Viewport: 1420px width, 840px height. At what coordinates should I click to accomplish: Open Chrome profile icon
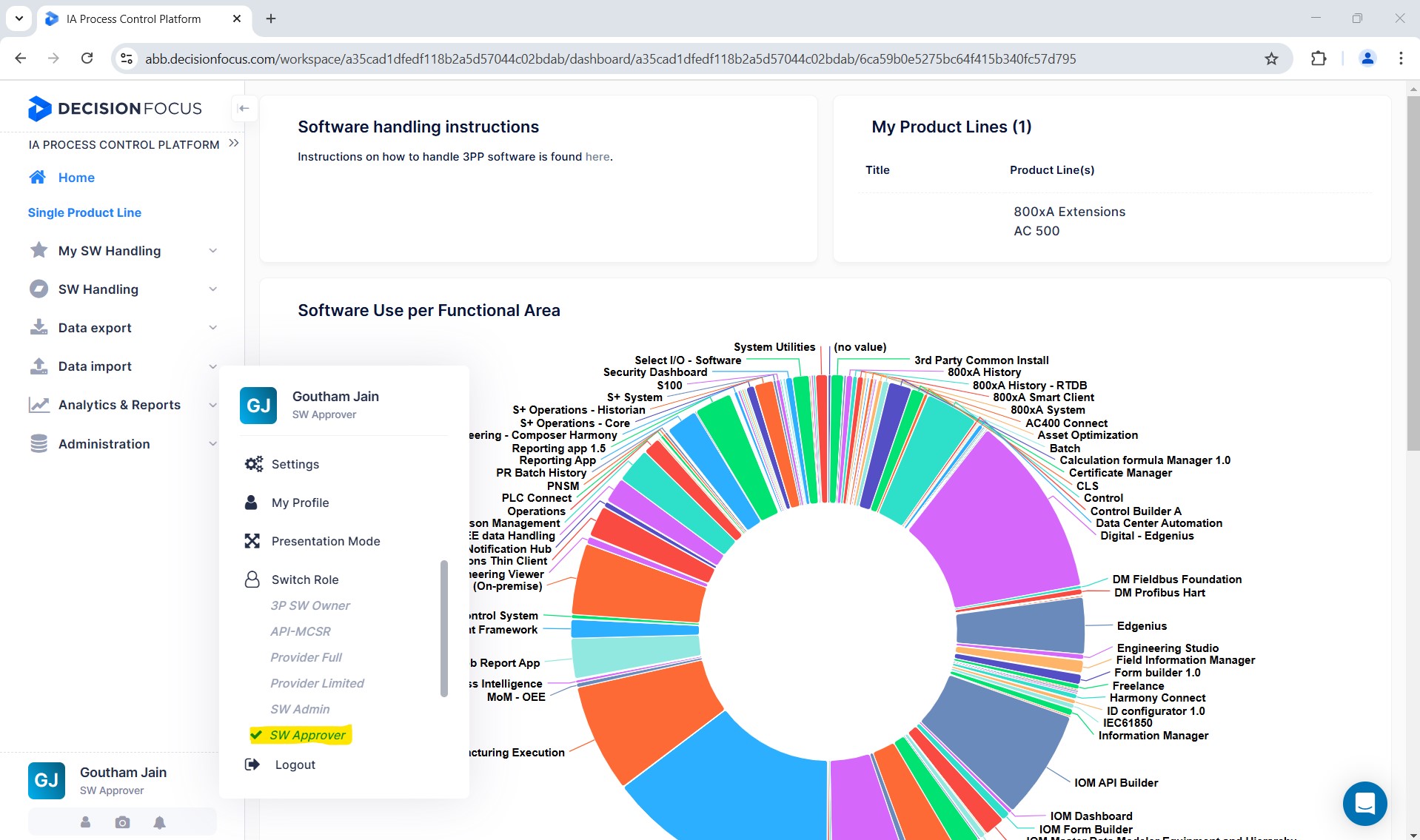(x=1367, y=58)
